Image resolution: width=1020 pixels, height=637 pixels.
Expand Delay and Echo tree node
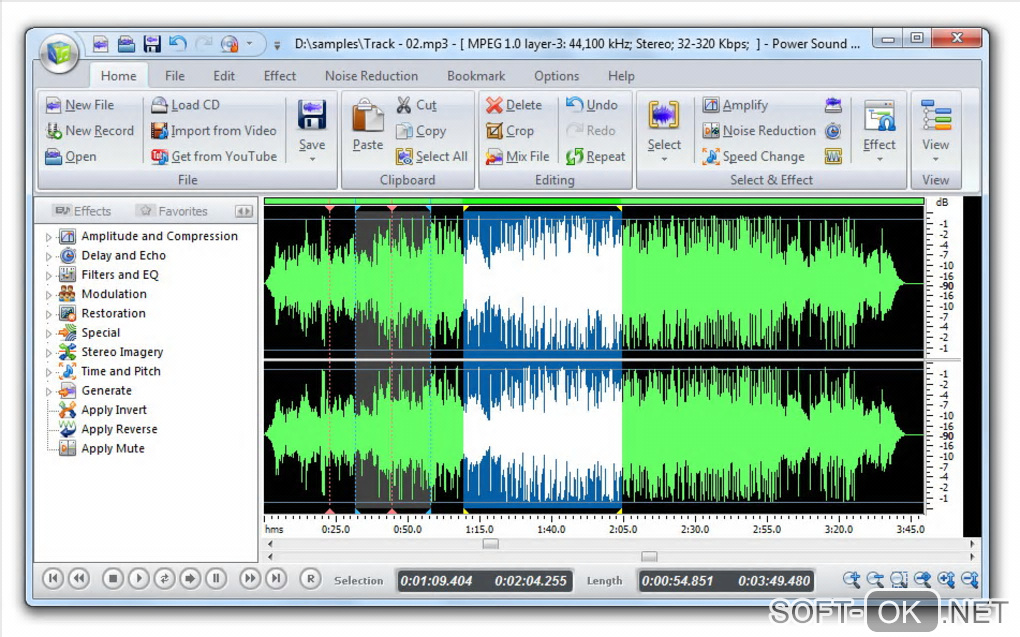(48, 256)
